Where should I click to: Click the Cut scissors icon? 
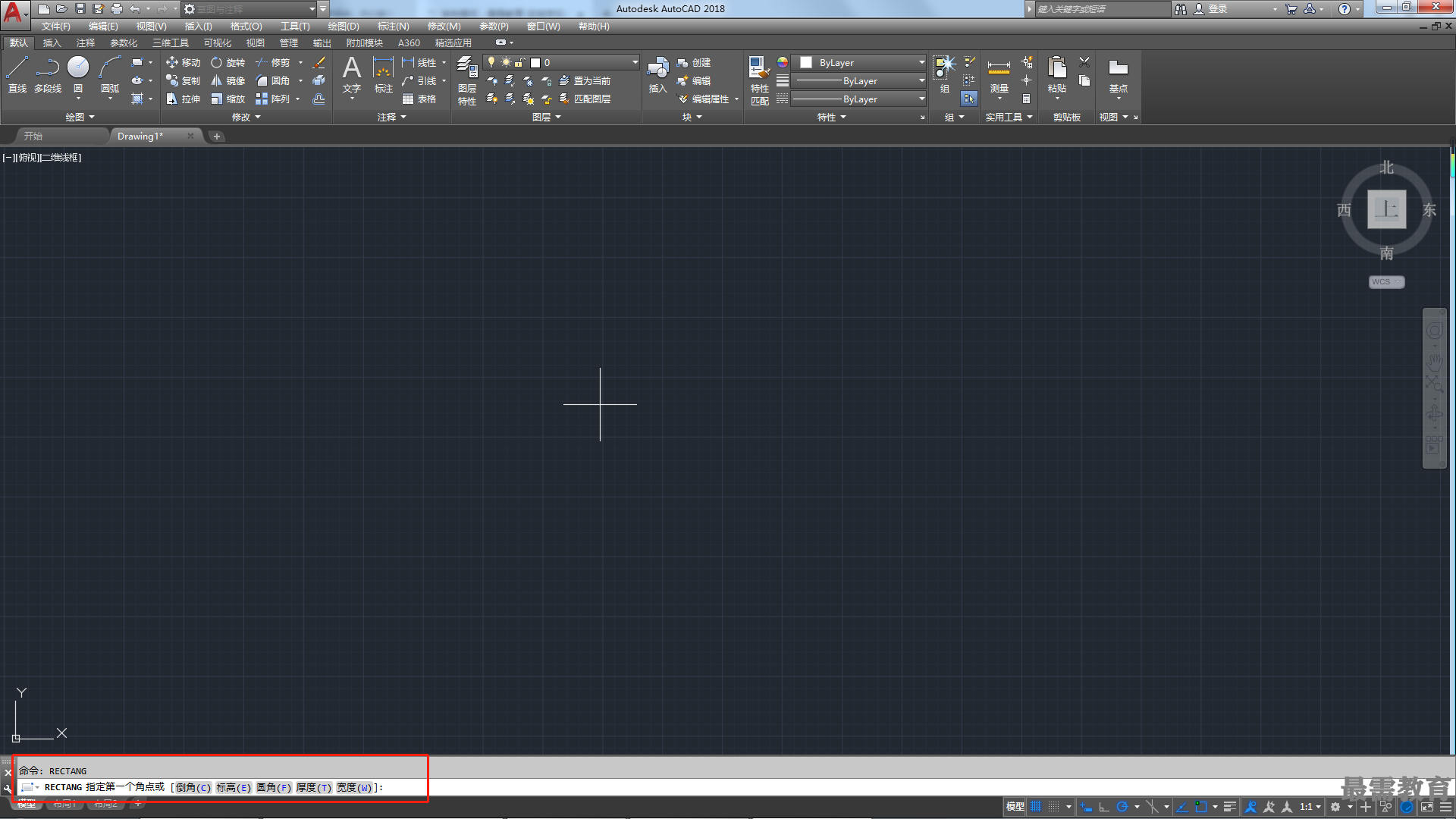click(1084, 62)
